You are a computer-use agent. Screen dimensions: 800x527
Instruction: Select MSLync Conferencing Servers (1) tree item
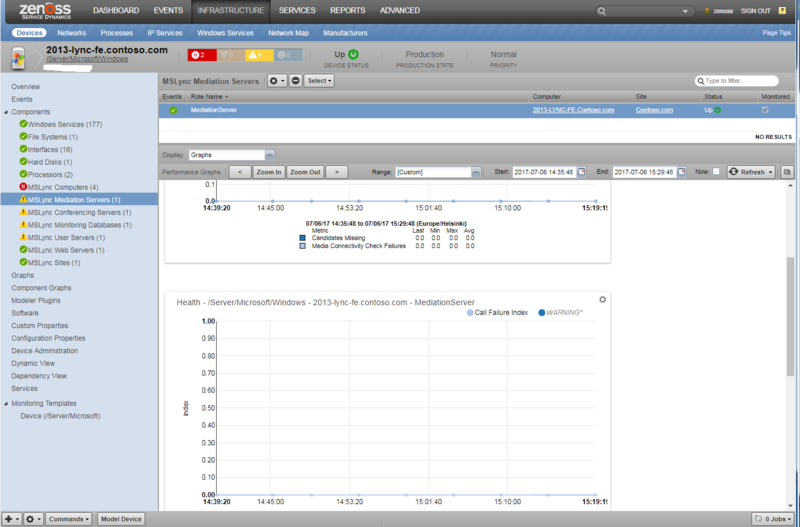[x=79, y=212]
